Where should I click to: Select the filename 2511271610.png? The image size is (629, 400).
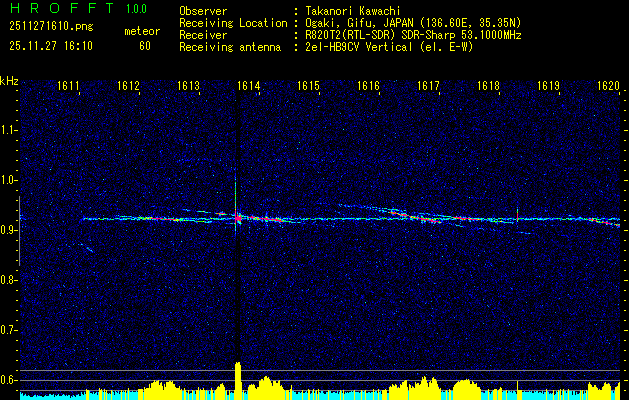pyautogui.click(x=51, y=27)
